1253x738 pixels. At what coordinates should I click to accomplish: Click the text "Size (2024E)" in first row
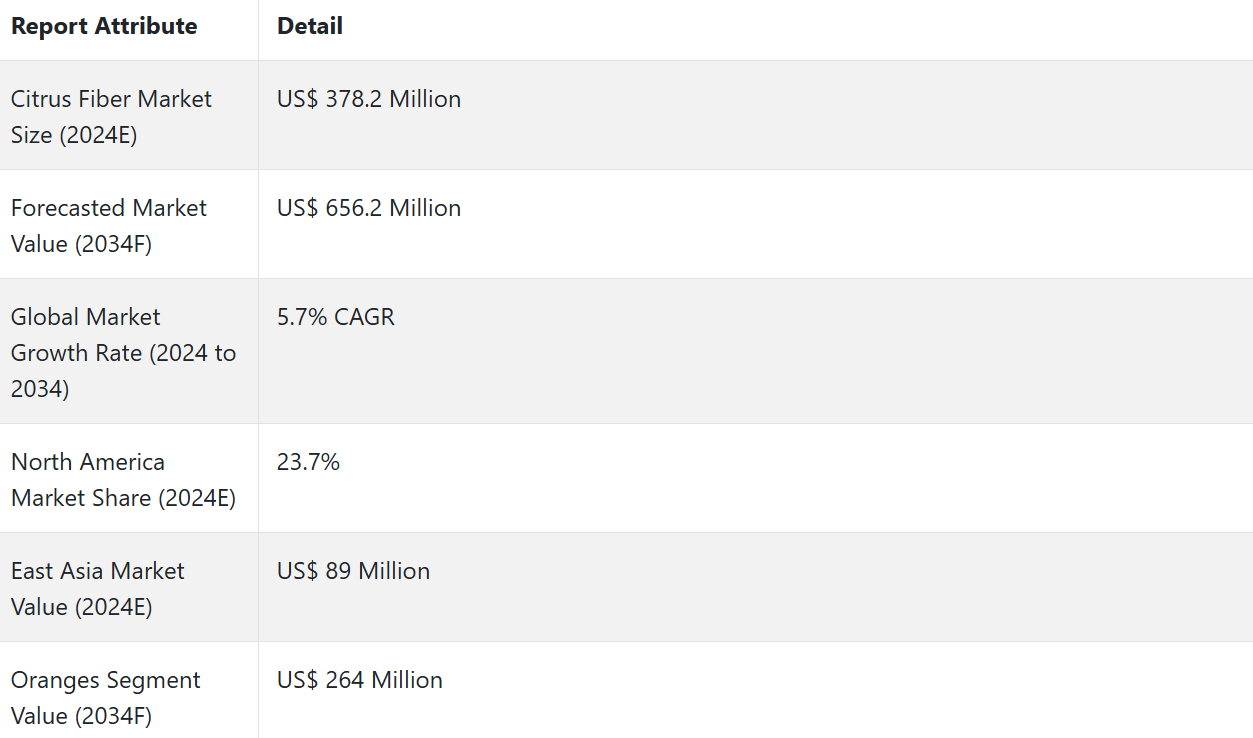click(74, 135)
